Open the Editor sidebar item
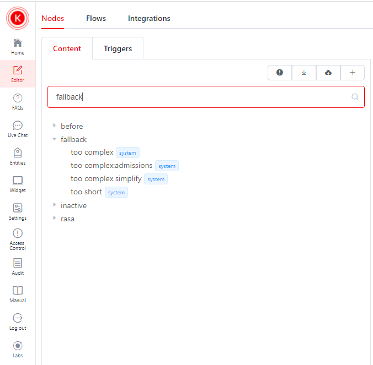This screenshot has width=373, height=365. point(17,74)
